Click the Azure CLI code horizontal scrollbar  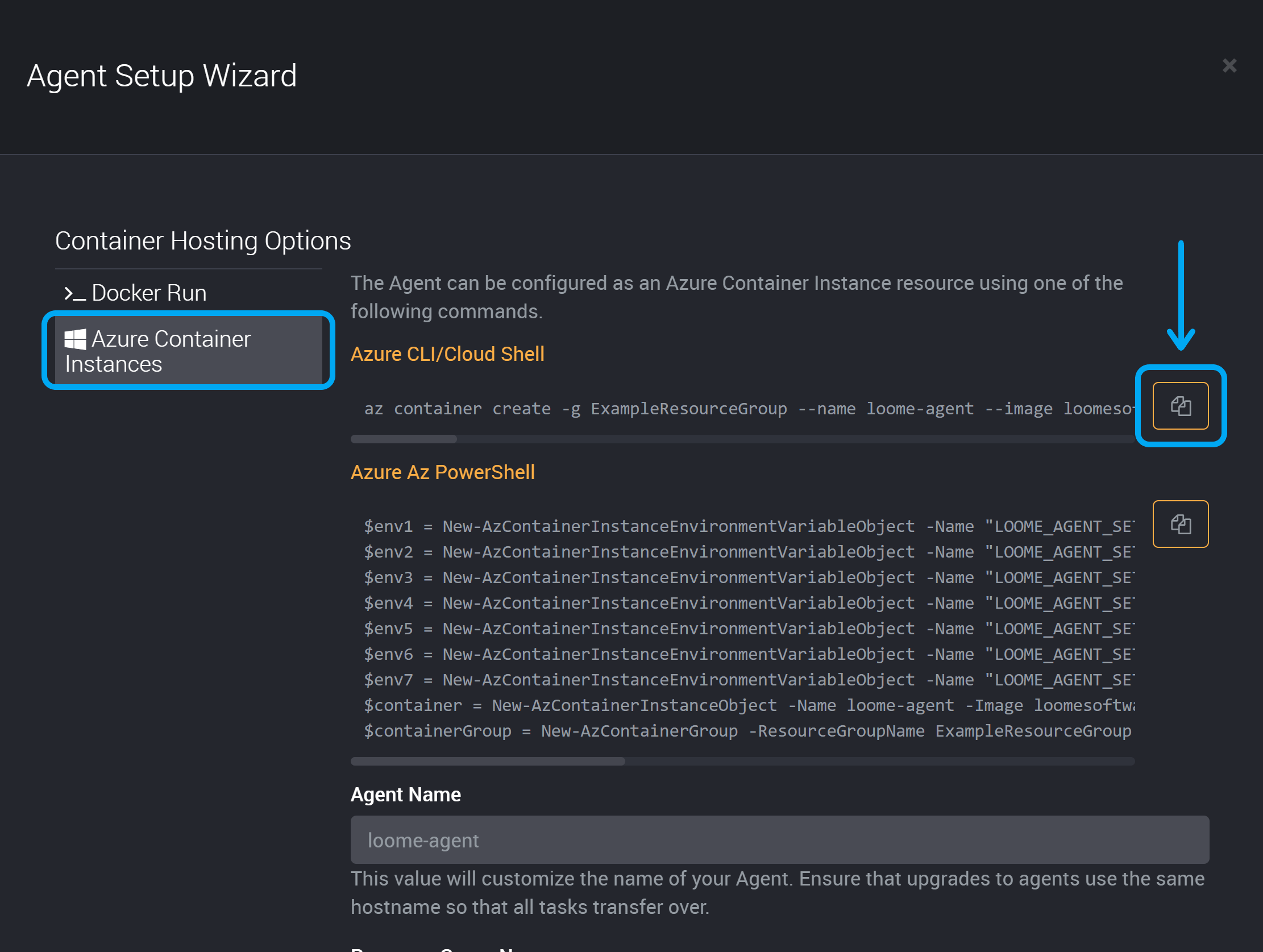coord(404,439)
